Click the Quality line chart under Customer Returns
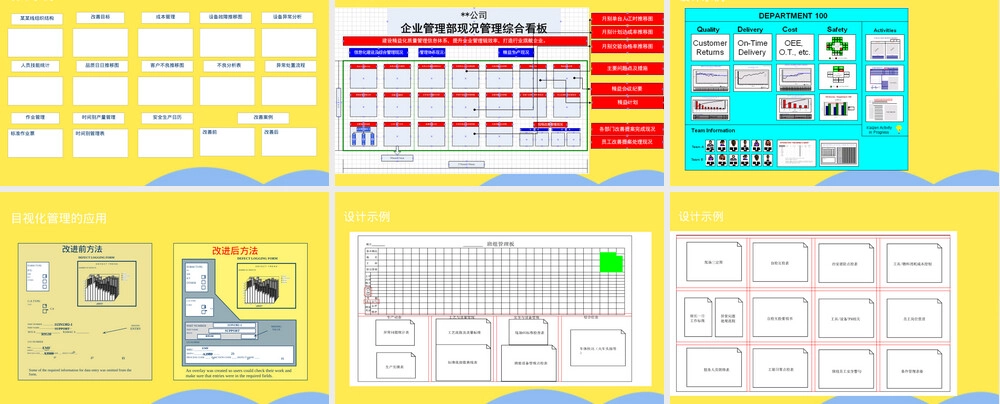The height and width of the screenshot is (404, 1000). (710, 79)
